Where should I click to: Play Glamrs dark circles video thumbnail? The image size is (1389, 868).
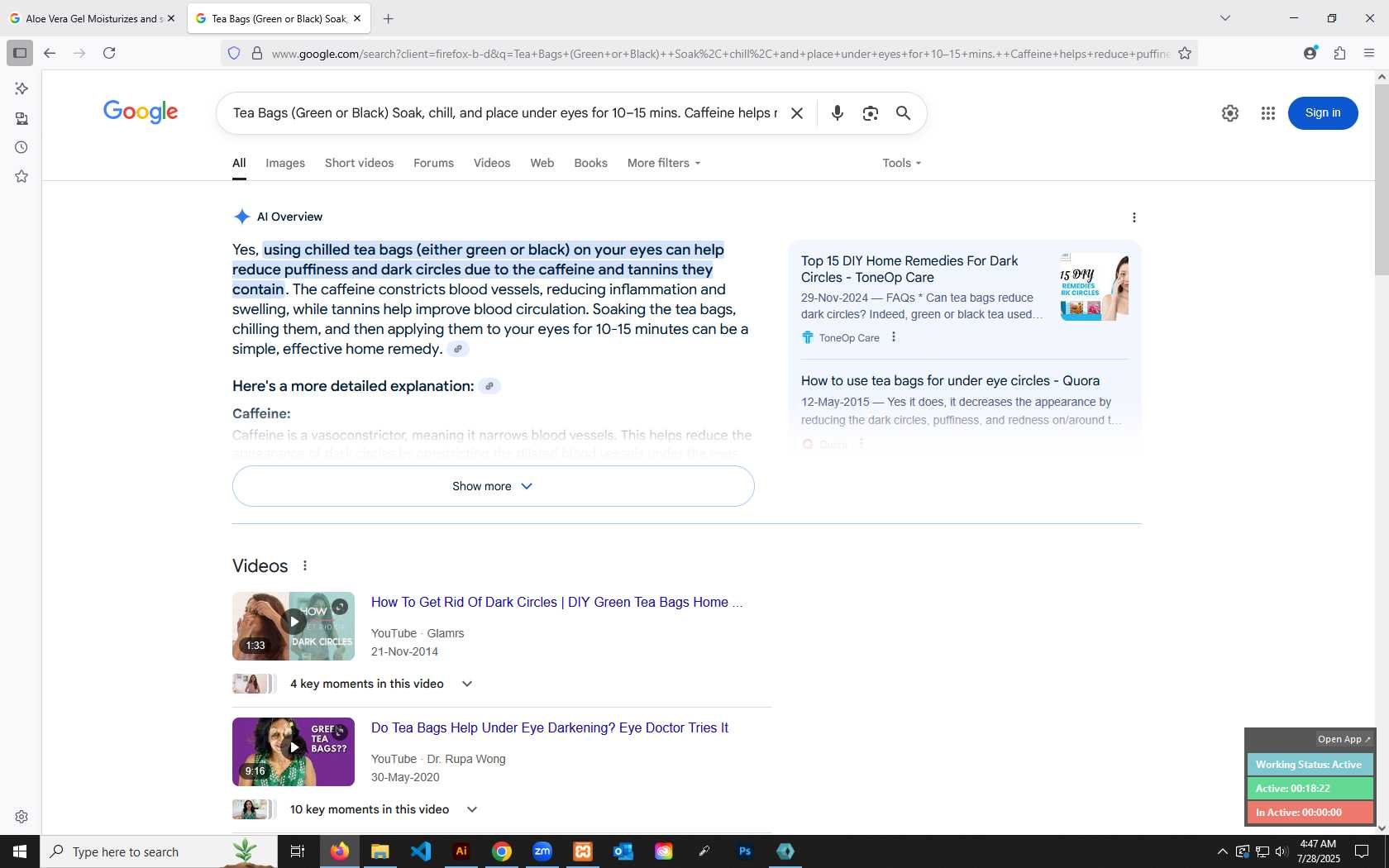coord(294,626)
